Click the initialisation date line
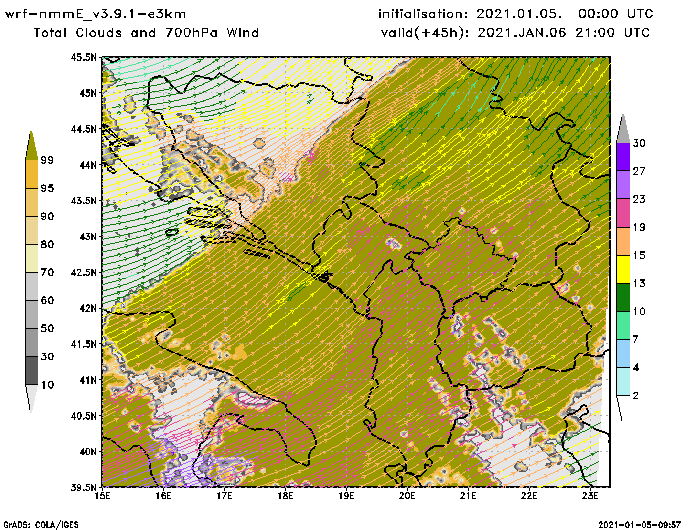700x530 pixels. coord(516,14)
